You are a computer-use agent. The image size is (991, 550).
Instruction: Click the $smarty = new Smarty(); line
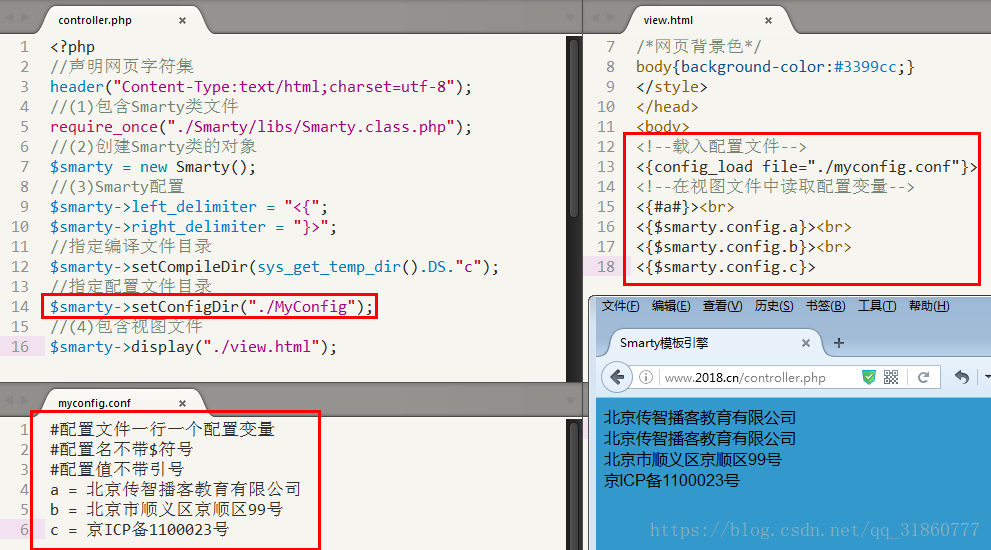153,167
